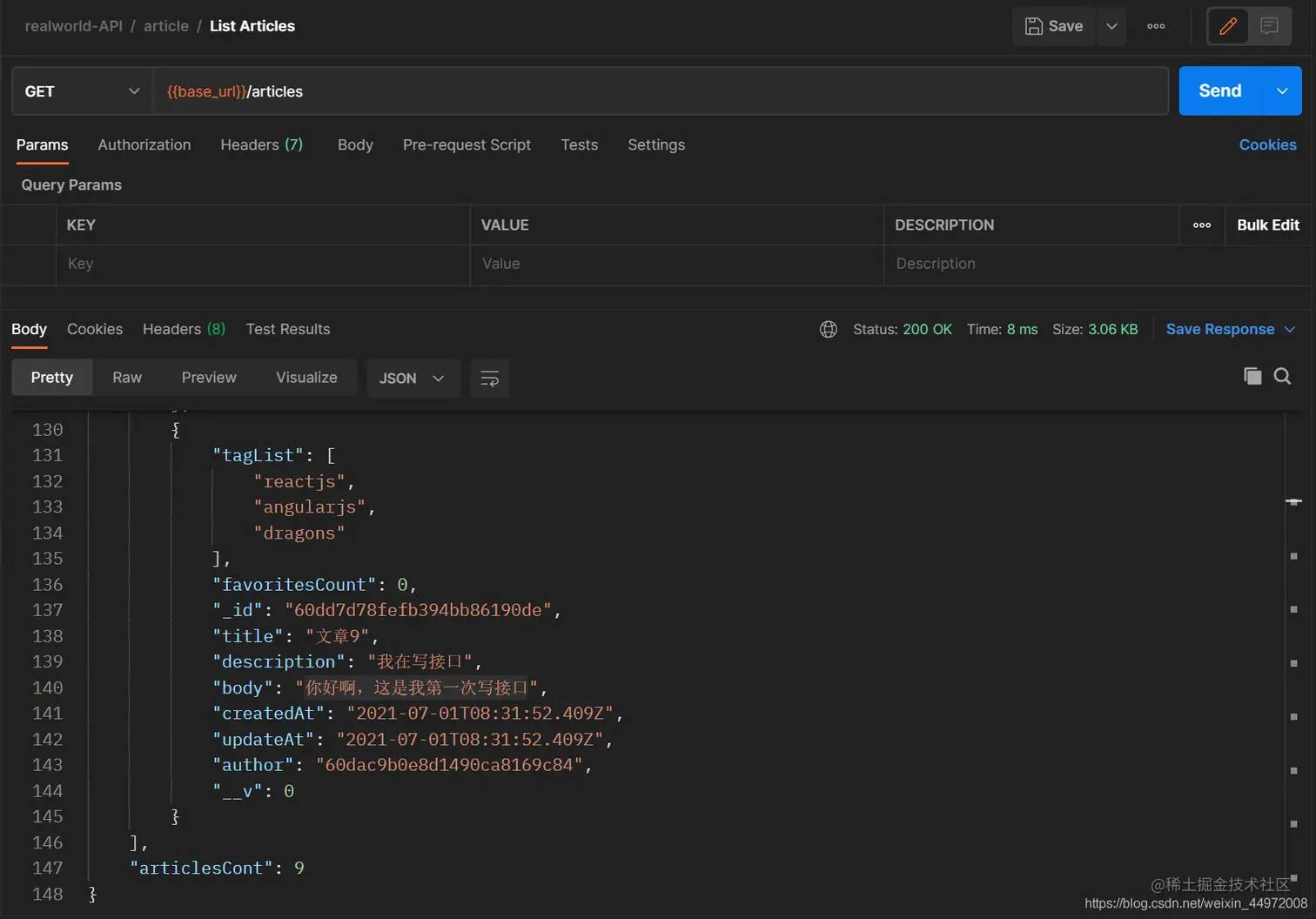This screenshot has height=919, width=1316.
Task: Click the List Articles request name
Action: pyautogui.click(x=252, y=26)
